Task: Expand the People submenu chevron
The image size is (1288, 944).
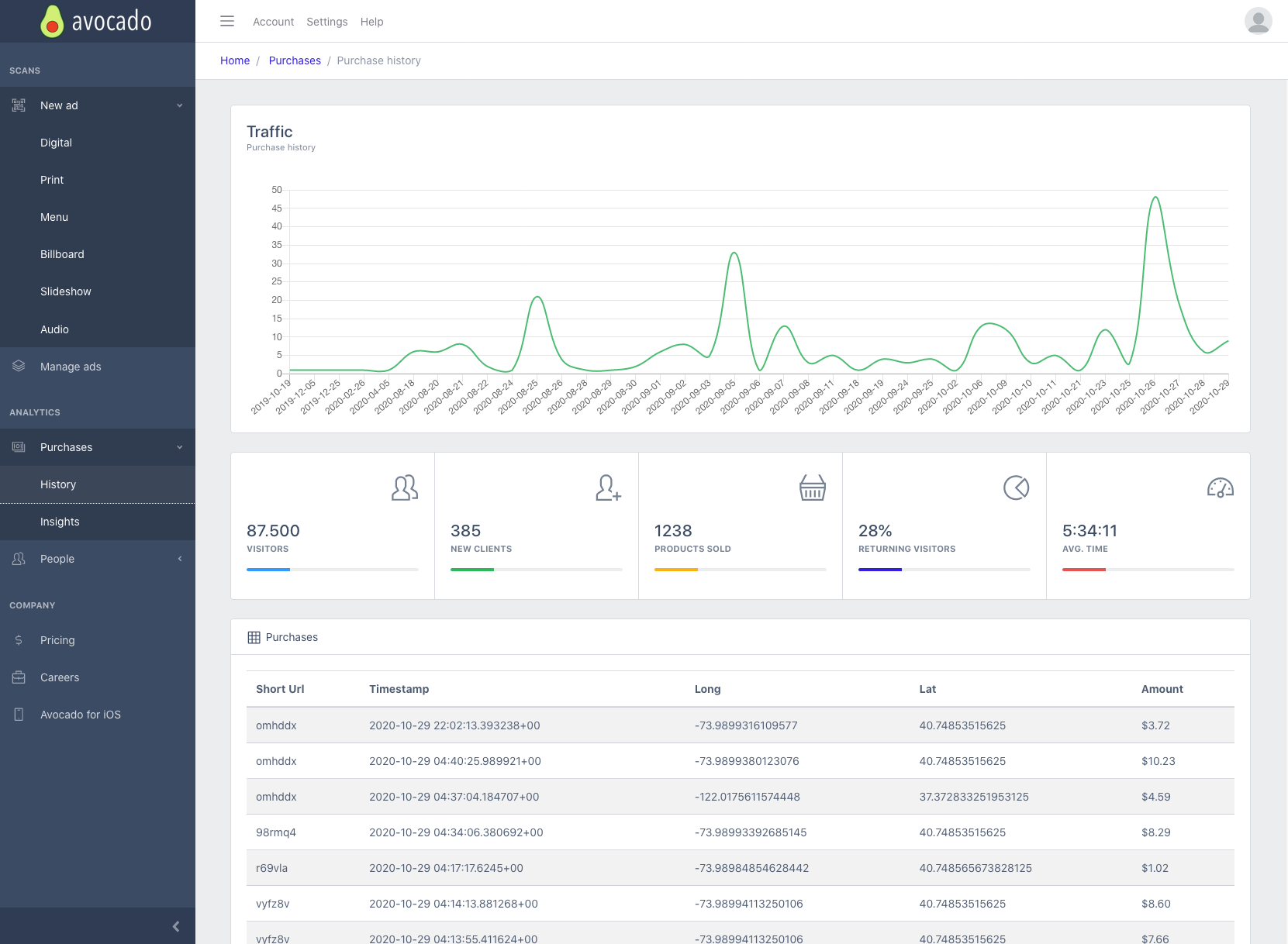Action: 180,559
